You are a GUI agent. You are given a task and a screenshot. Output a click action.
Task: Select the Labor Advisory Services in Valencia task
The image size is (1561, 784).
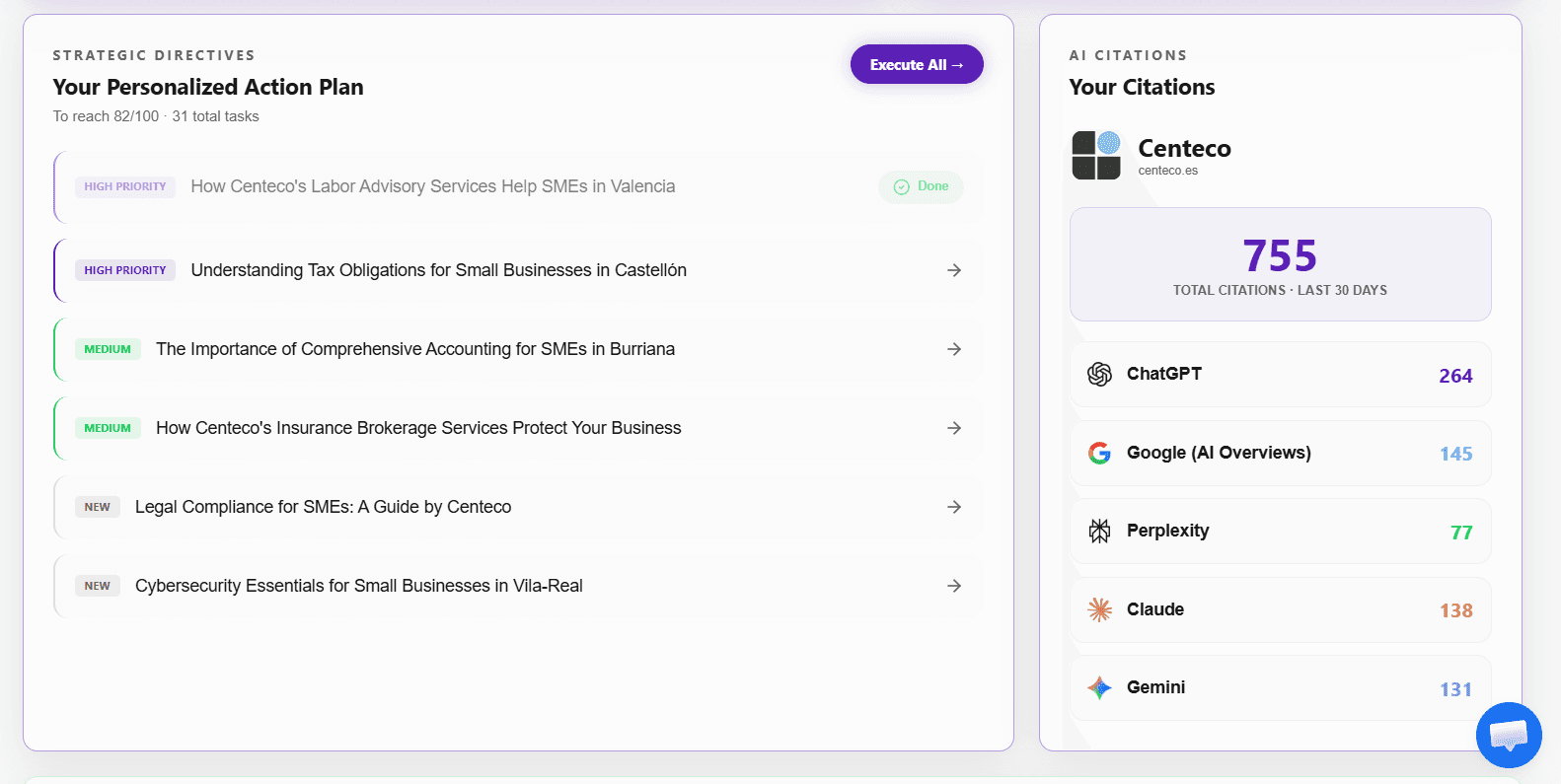[x=518, y=187]
